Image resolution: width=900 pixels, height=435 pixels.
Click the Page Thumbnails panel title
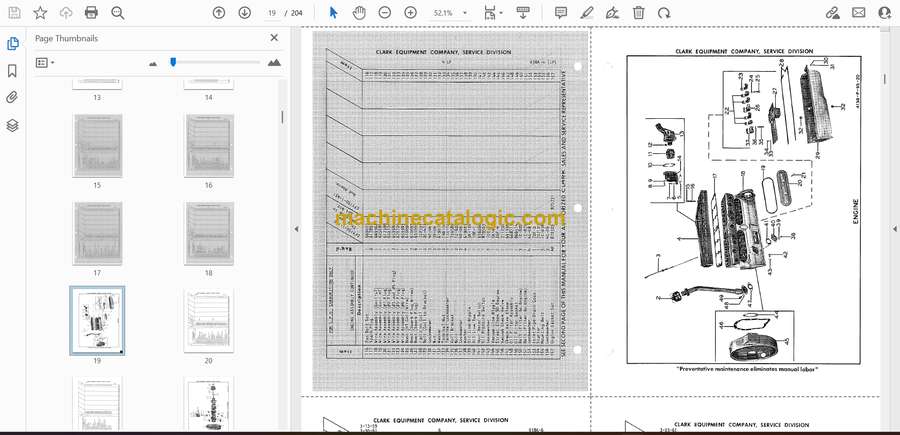pyautogui.click(x=67, y=38)
